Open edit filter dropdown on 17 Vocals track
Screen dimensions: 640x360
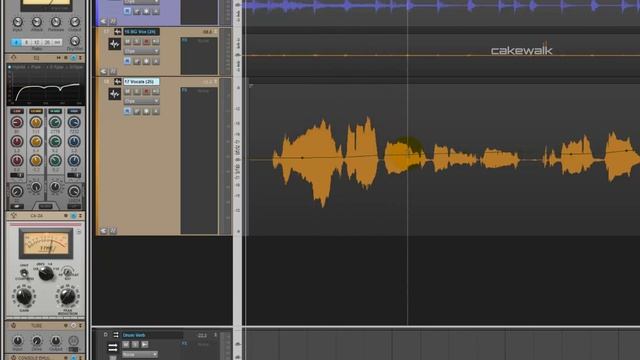(x=141, y=101)
